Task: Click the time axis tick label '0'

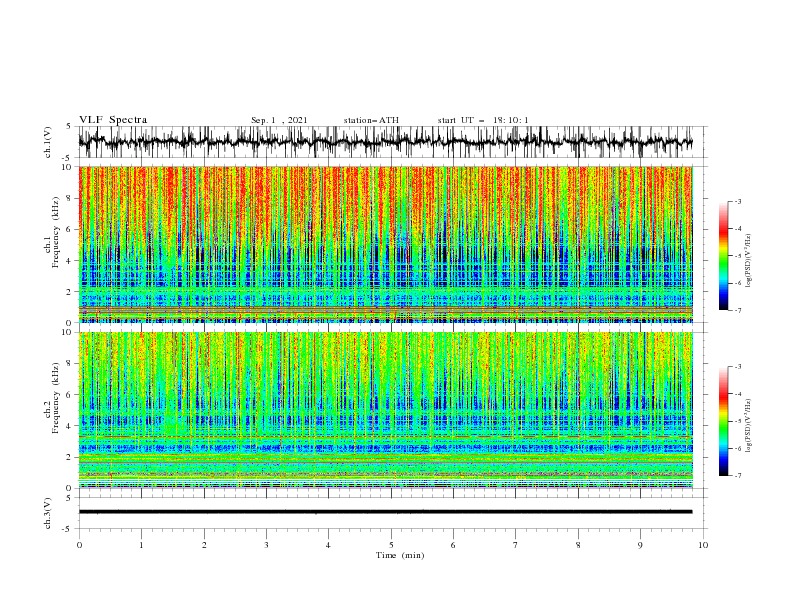Action: [x=79, y=545]
